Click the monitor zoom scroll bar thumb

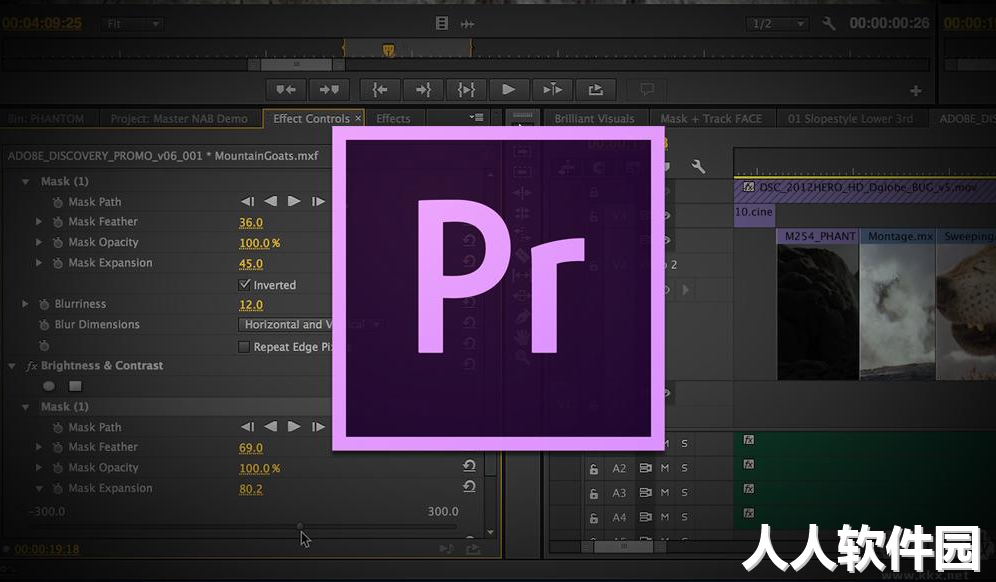coord(297,64)
